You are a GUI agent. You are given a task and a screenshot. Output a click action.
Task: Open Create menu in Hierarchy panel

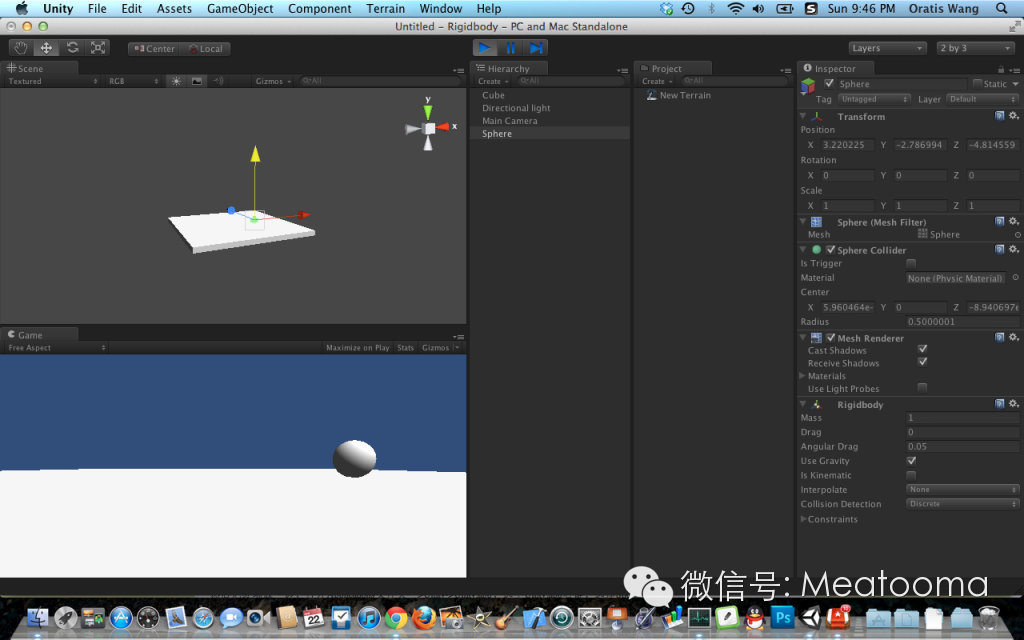tap(493, 81)
